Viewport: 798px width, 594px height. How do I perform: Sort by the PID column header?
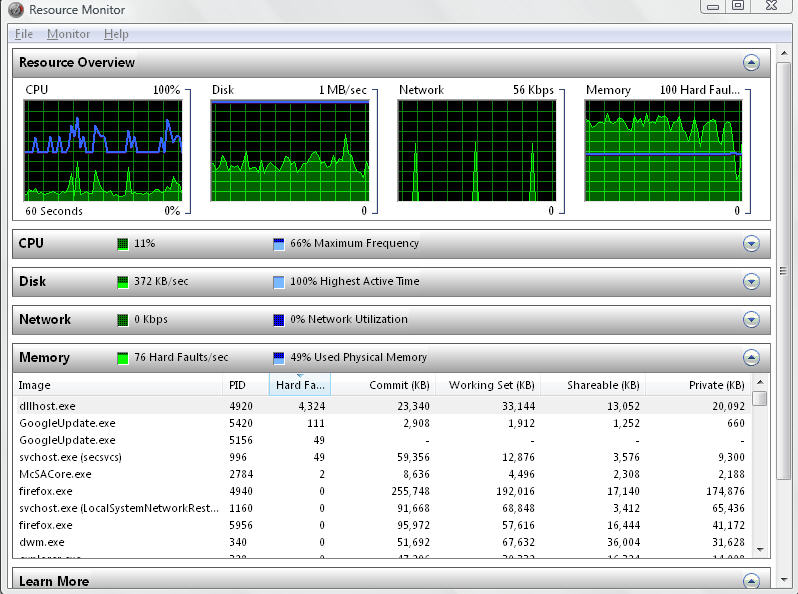[x=246, y=385]
